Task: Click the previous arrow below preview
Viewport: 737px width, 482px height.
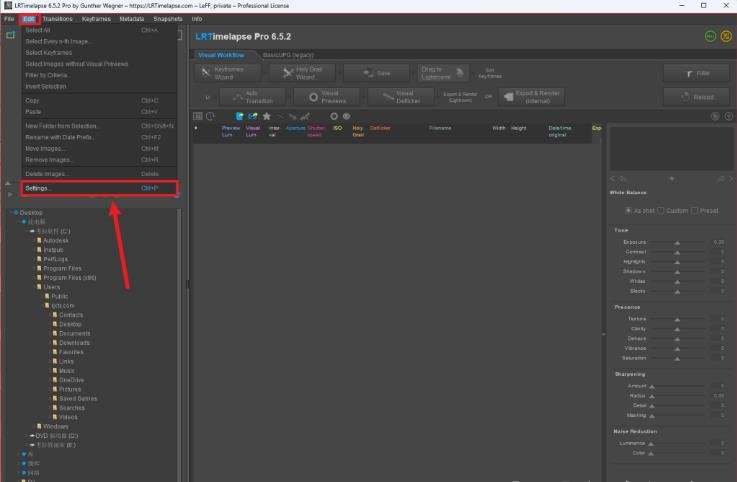Action: (x=612, y=179)
